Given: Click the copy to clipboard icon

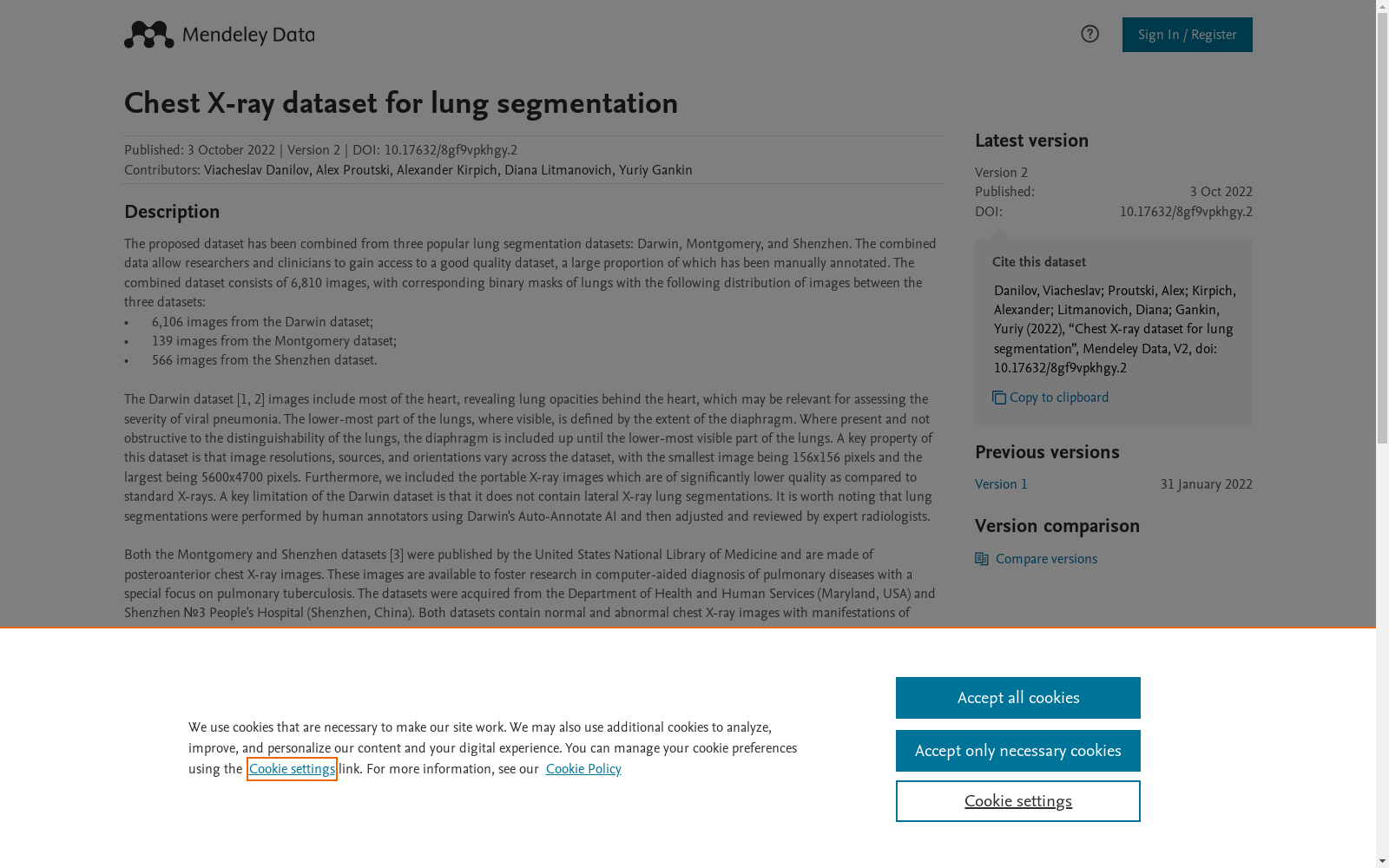Looking at the screenshot, I should [x=999, y=398].
